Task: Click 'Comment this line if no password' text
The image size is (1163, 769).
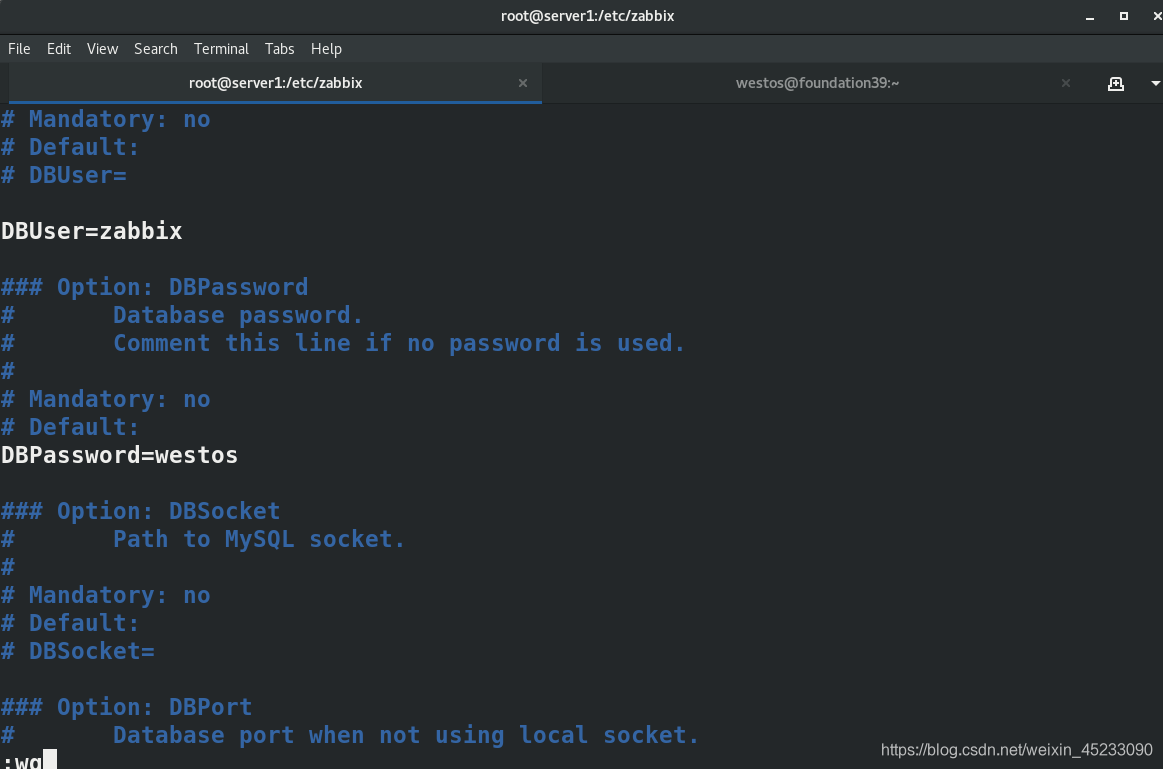Action: point(337,343)
